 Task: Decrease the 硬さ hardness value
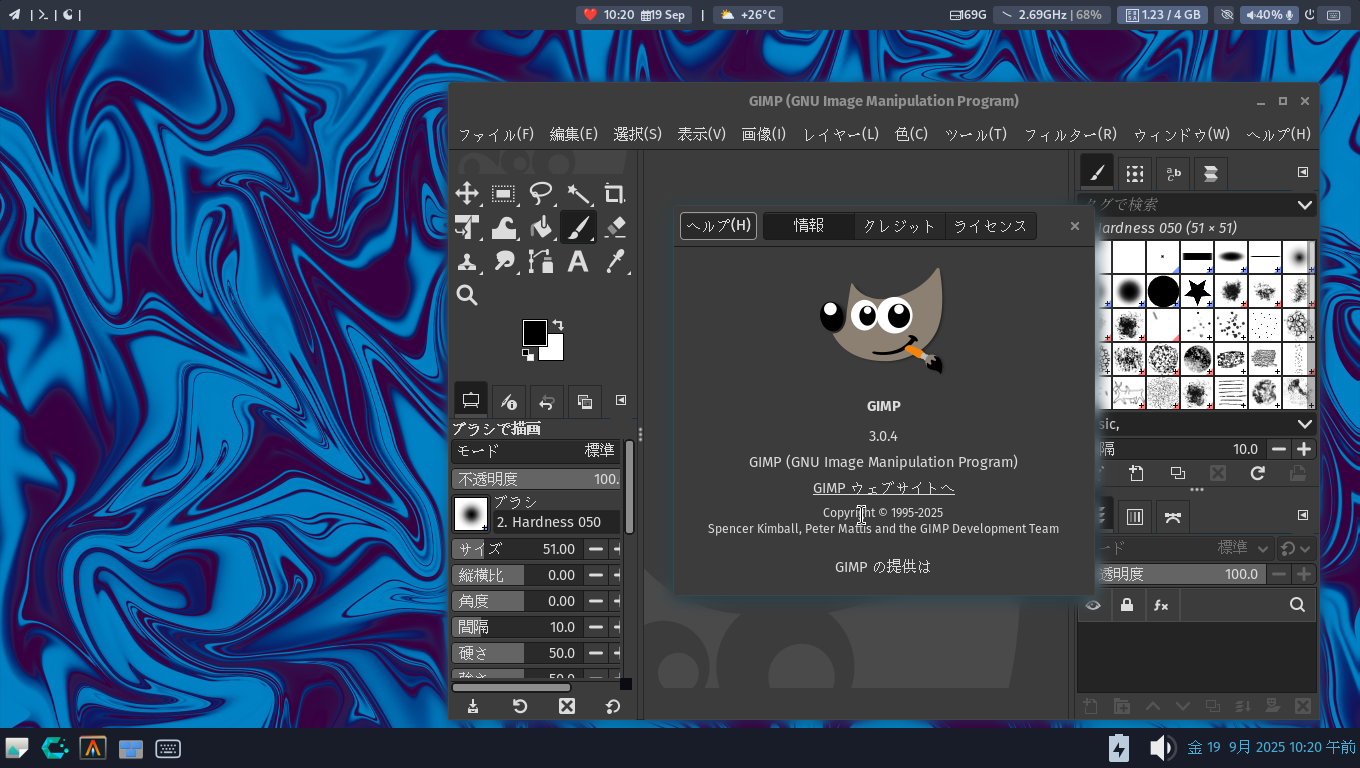coord(595,653)
